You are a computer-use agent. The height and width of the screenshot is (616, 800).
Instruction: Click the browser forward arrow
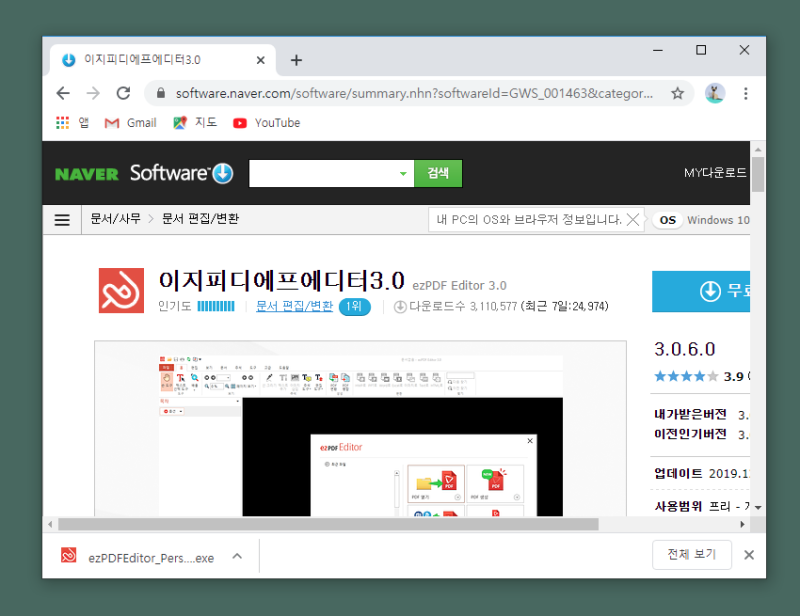click(93, 93)
